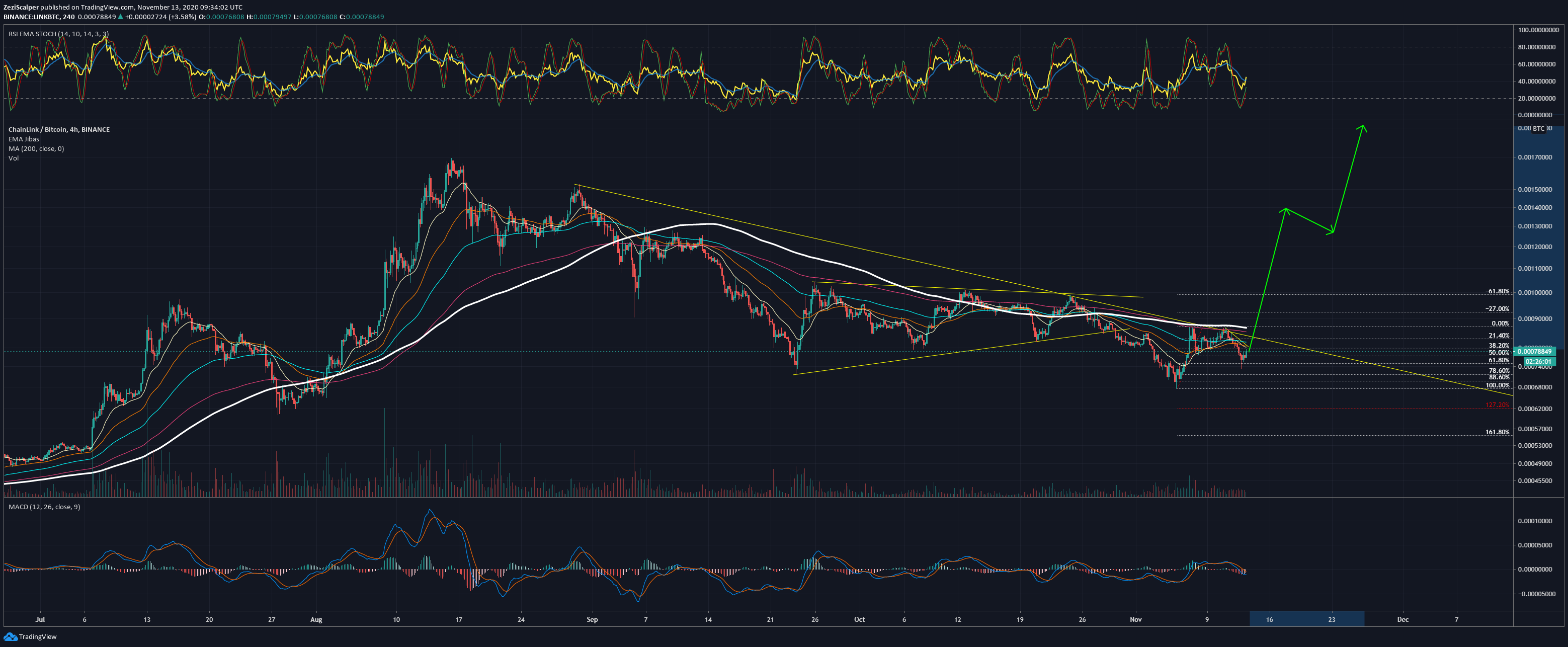
Task: Select the 21.40% Fibonacci level label
Action: tap(1499, 336)
